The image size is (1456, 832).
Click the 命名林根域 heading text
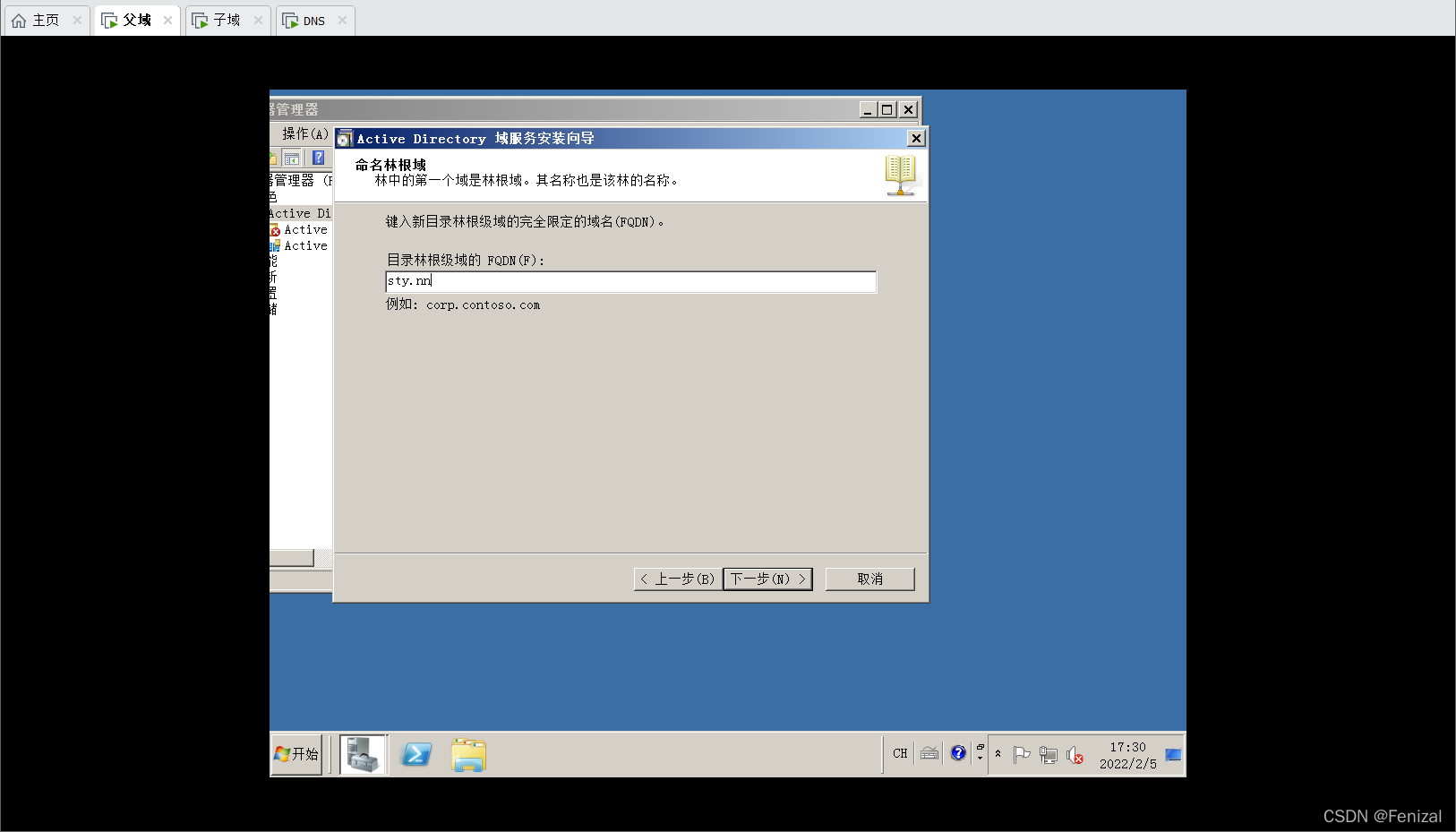point(391,165)
